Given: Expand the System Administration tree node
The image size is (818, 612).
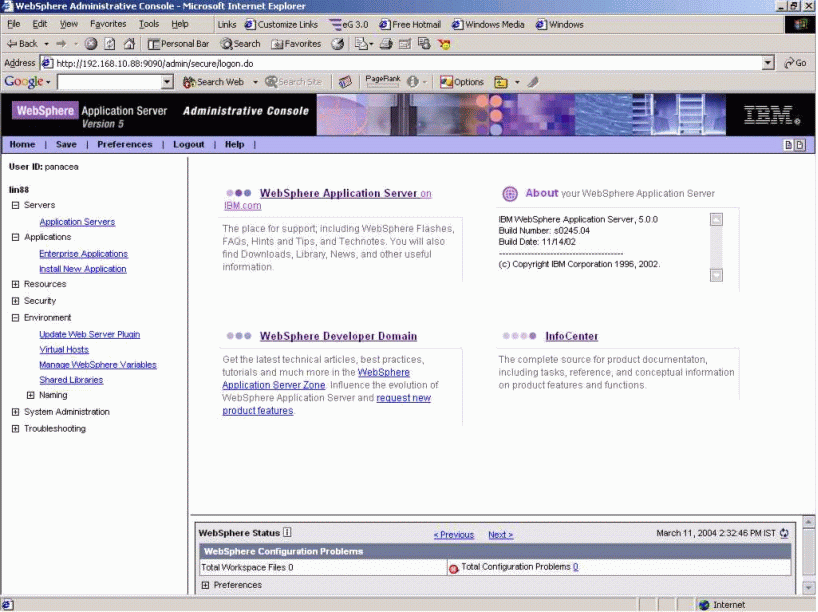Looking at the screenshot, I should 16,412.
